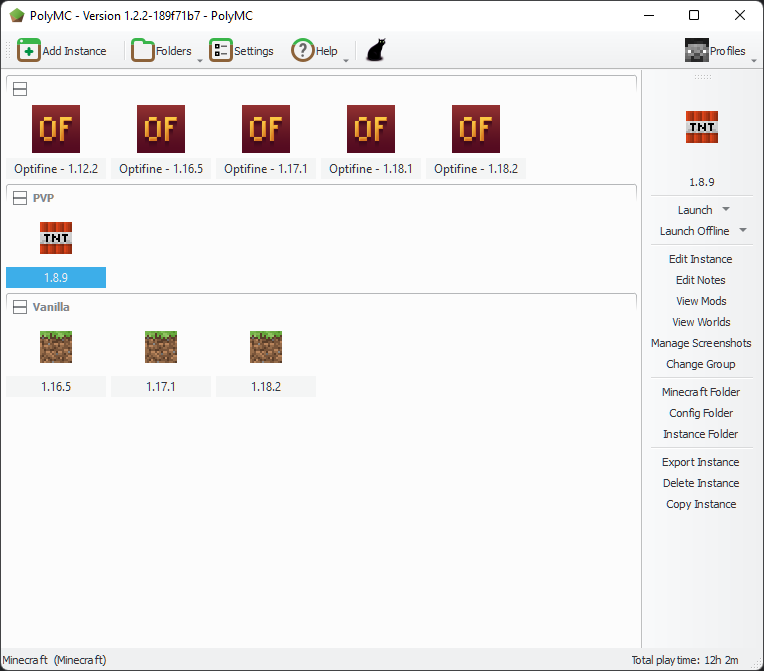Collapse the Vanilla group
This screenshot has width=764, height=671.
tap(20, 307)
